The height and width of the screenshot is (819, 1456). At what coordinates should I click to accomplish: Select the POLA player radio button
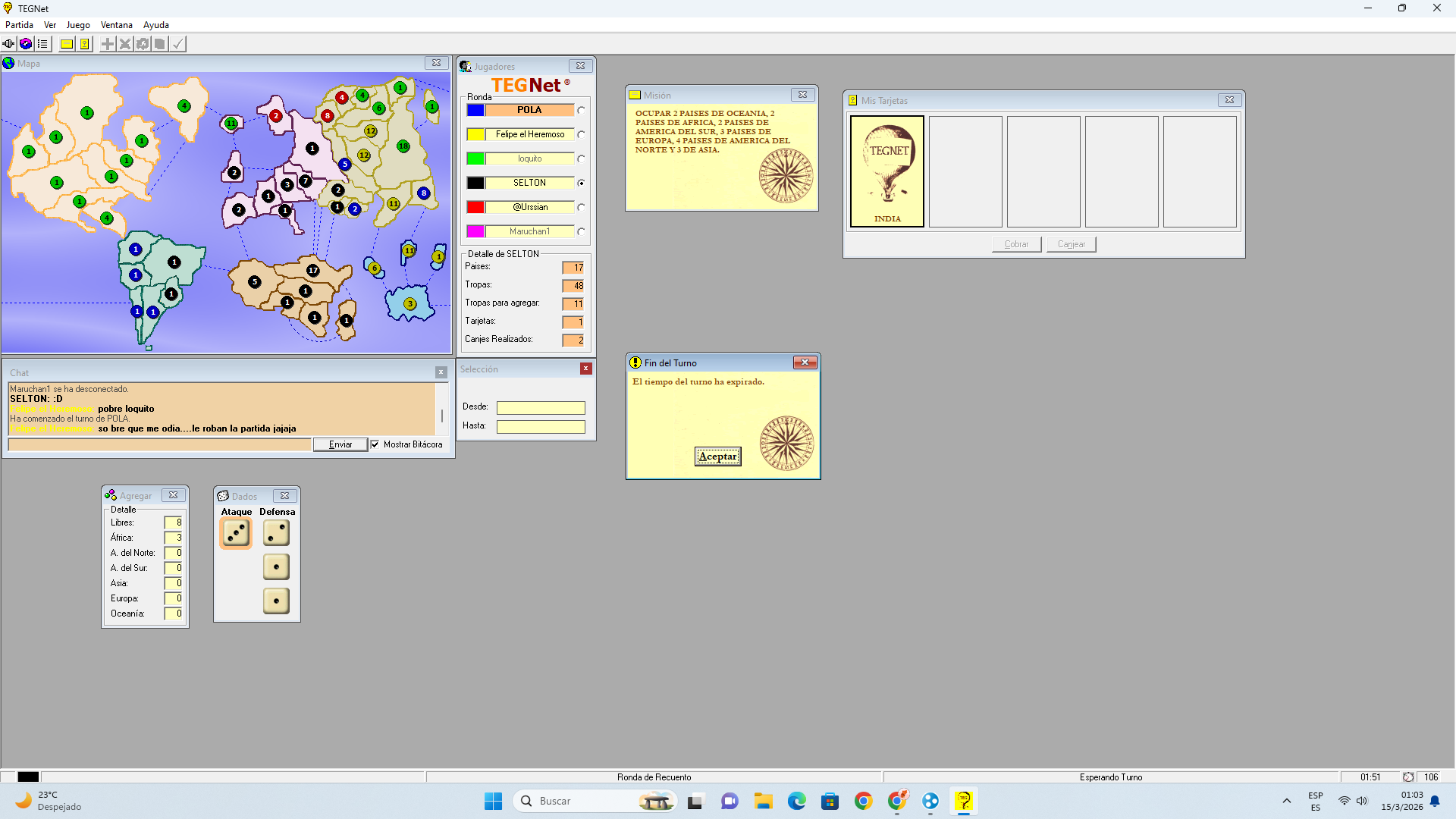click(581, 111)
